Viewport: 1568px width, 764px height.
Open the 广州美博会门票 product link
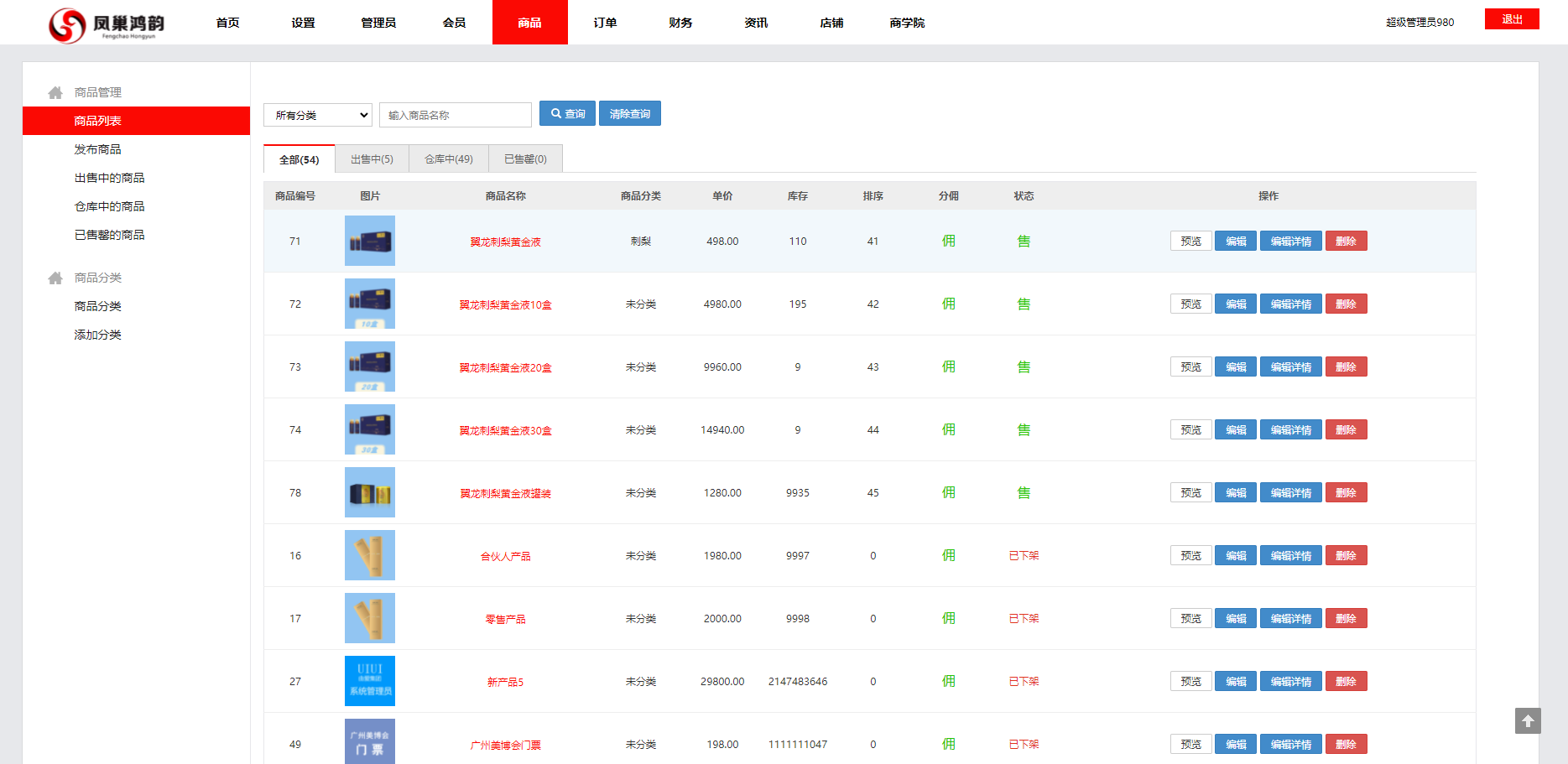click(x=505, y=745)
